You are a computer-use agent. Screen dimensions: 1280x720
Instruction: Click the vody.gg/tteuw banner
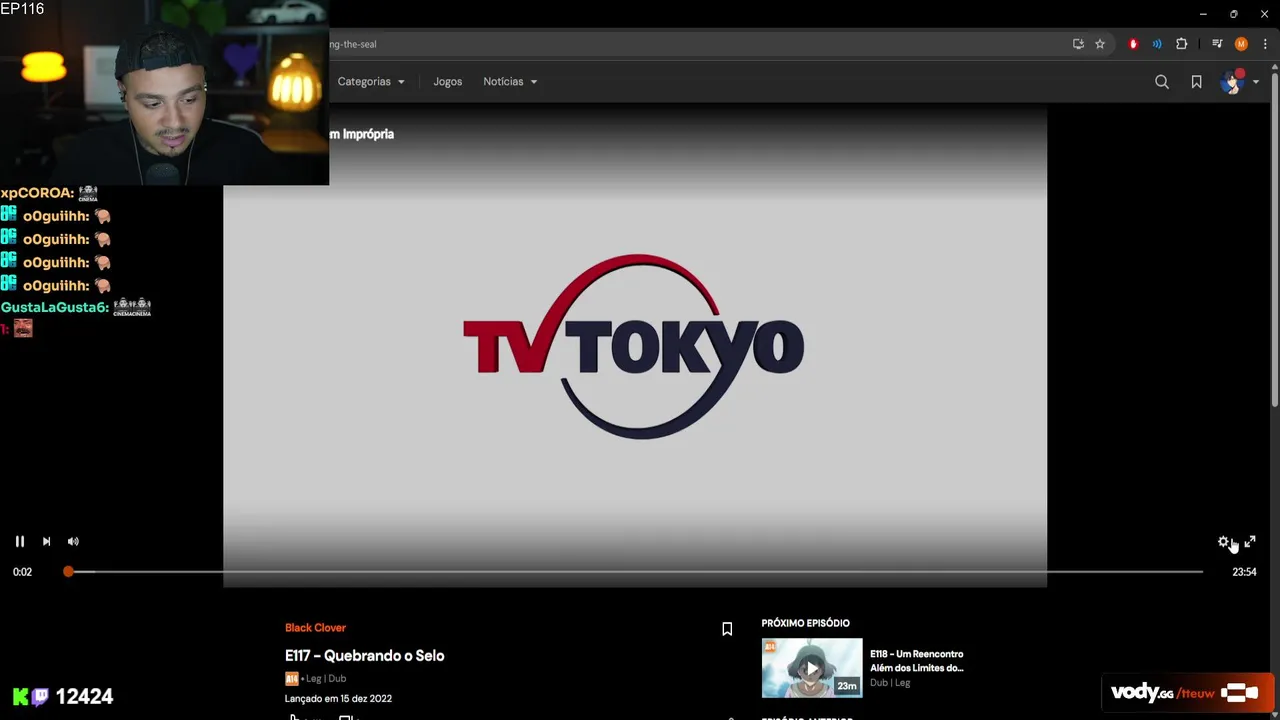[1186, 693]
